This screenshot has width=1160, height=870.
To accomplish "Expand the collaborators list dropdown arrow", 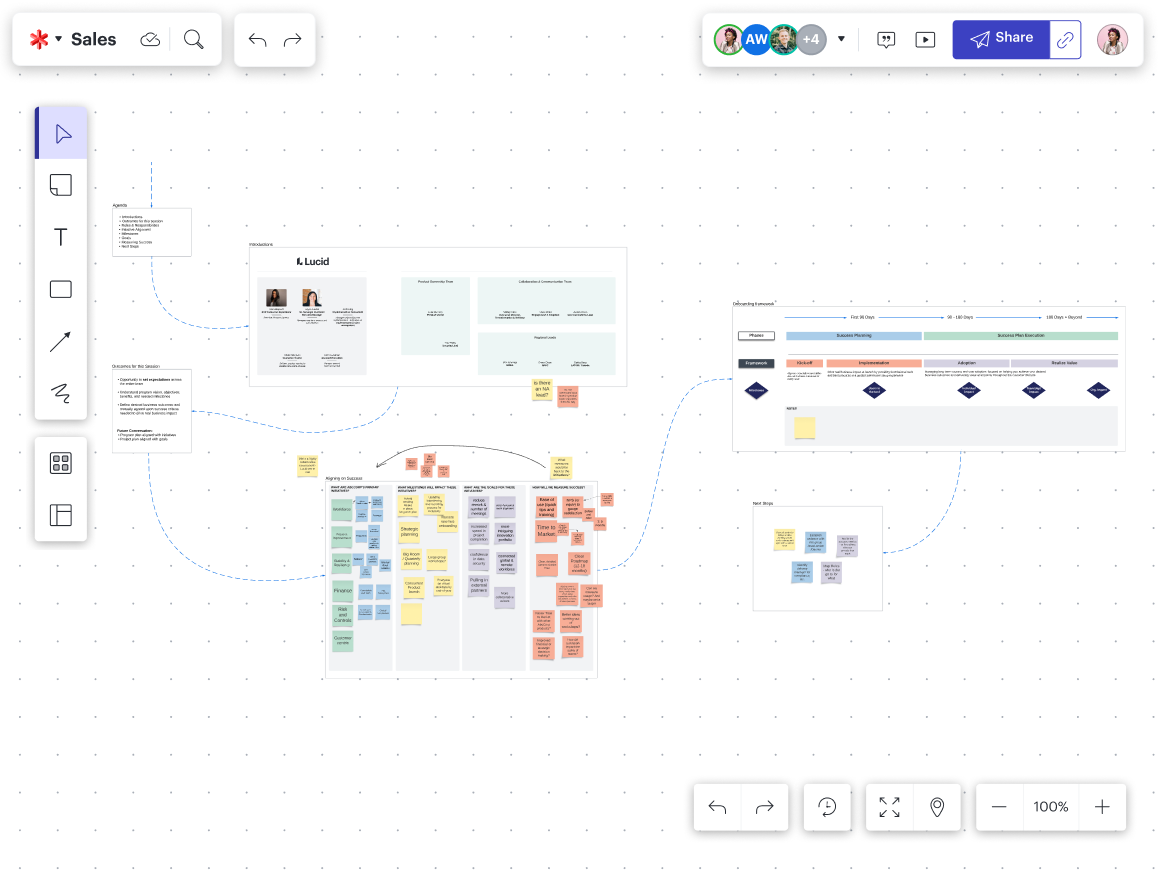I will [841, 40].
